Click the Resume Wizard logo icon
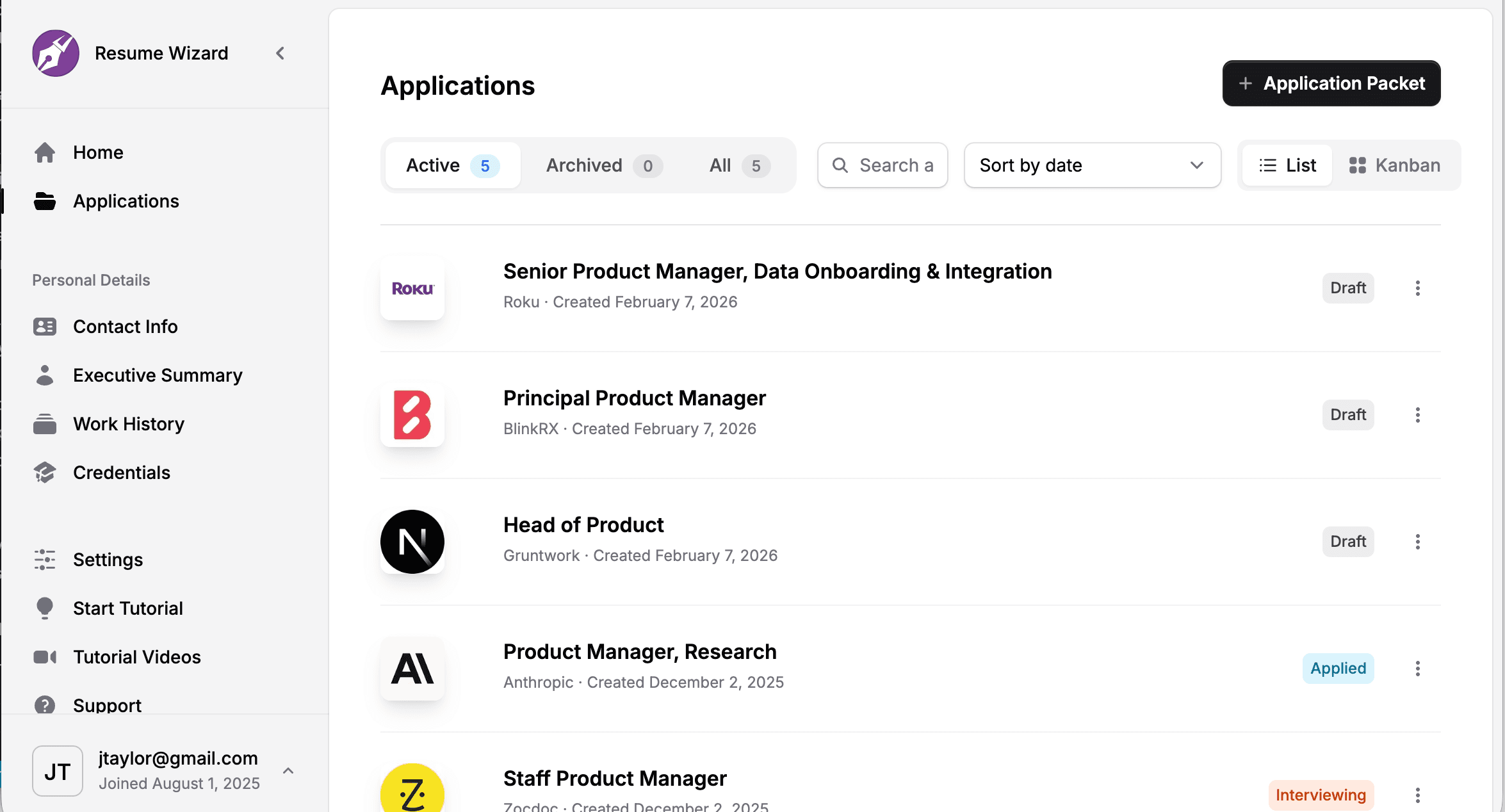1505x812 pixels. click(x=56, y=53)
